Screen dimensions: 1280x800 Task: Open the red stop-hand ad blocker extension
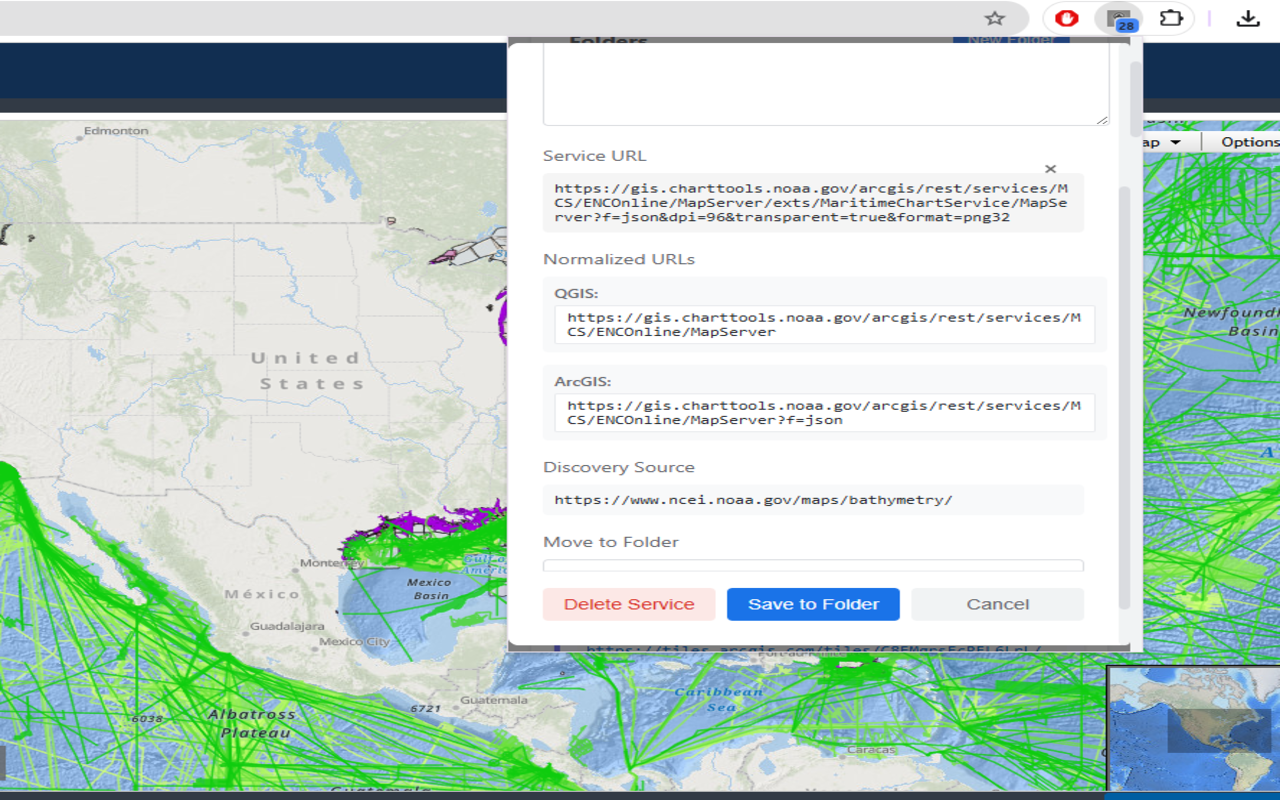click(1068, 18)
